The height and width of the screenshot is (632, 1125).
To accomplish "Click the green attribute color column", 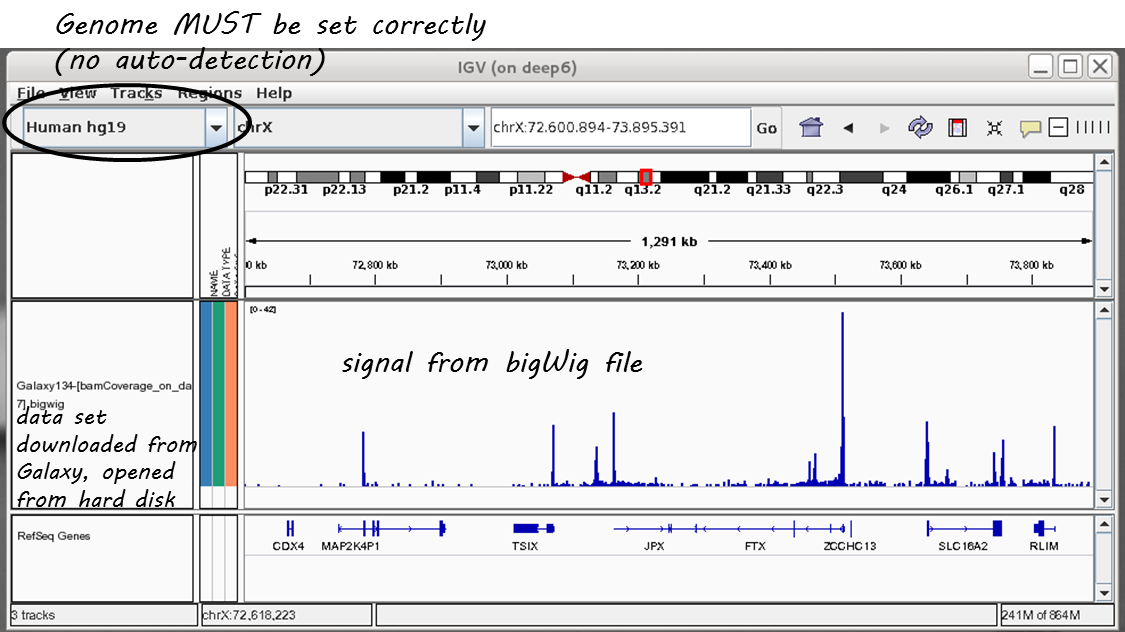I will (x=218, y=393).
